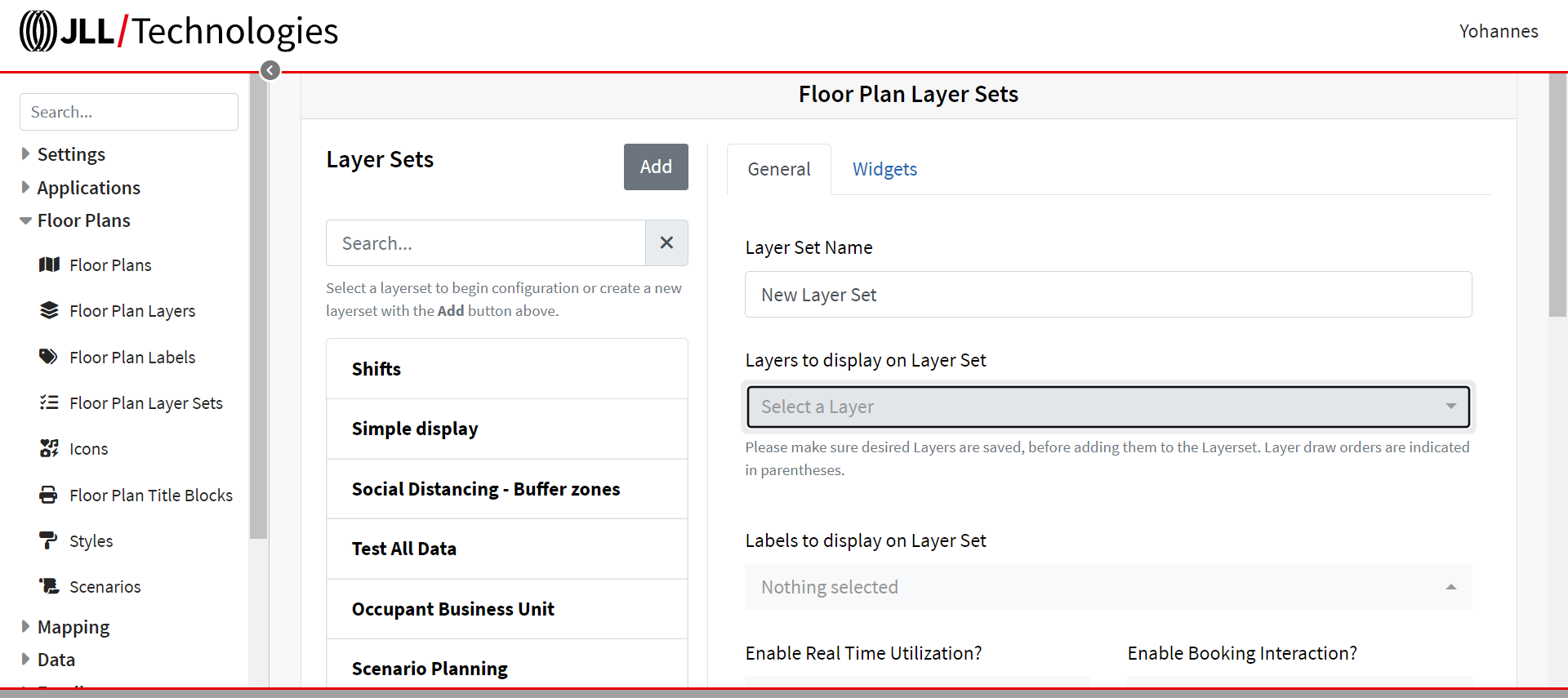Select Social Distancing - Buffer zones layer set
Viewport: 1568px width, 698px height.
pos(507,489)
